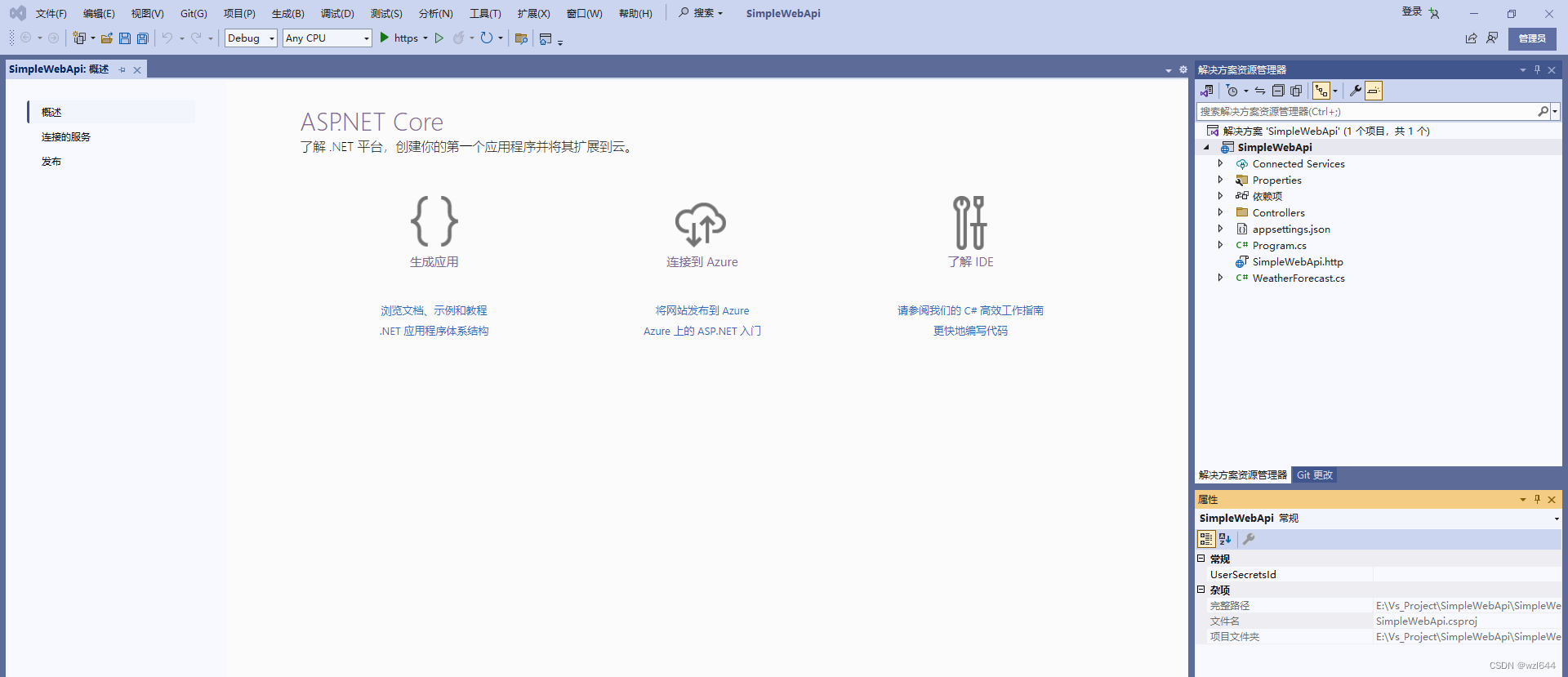Click the Alphabetical sort icon in Properties panel
Image resolution: width=1568 pixels, height=677 pixels.
1225,539
